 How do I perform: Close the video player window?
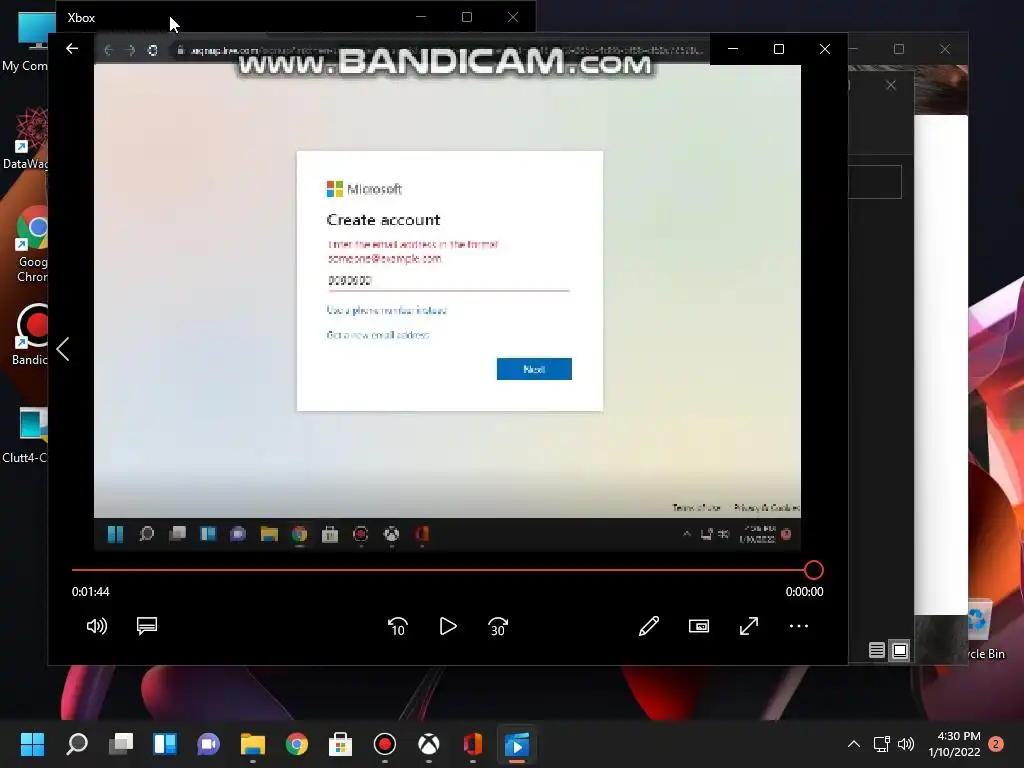click(825, 49)
